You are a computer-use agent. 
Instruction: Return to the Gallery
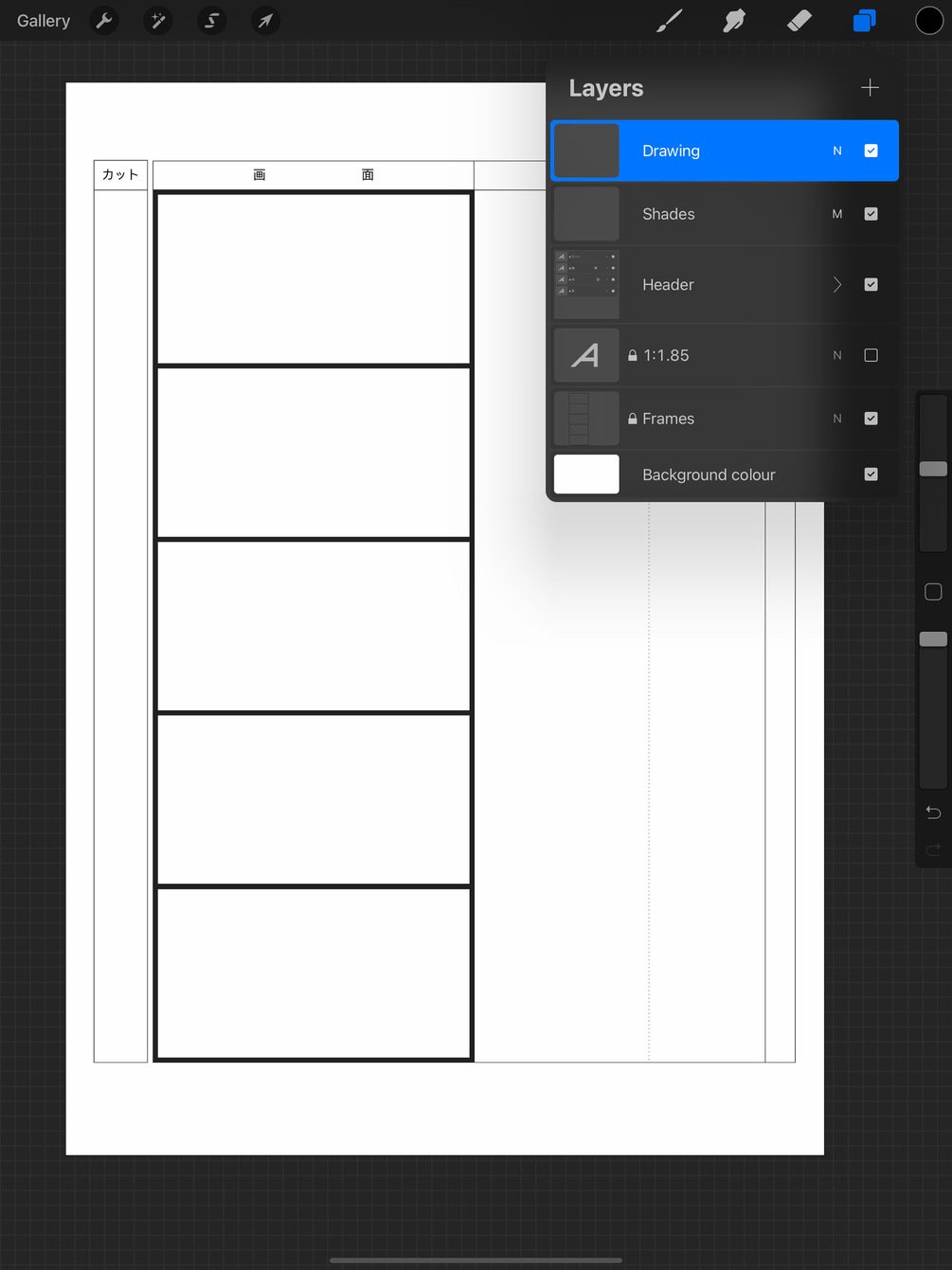[x=44, y=21]
